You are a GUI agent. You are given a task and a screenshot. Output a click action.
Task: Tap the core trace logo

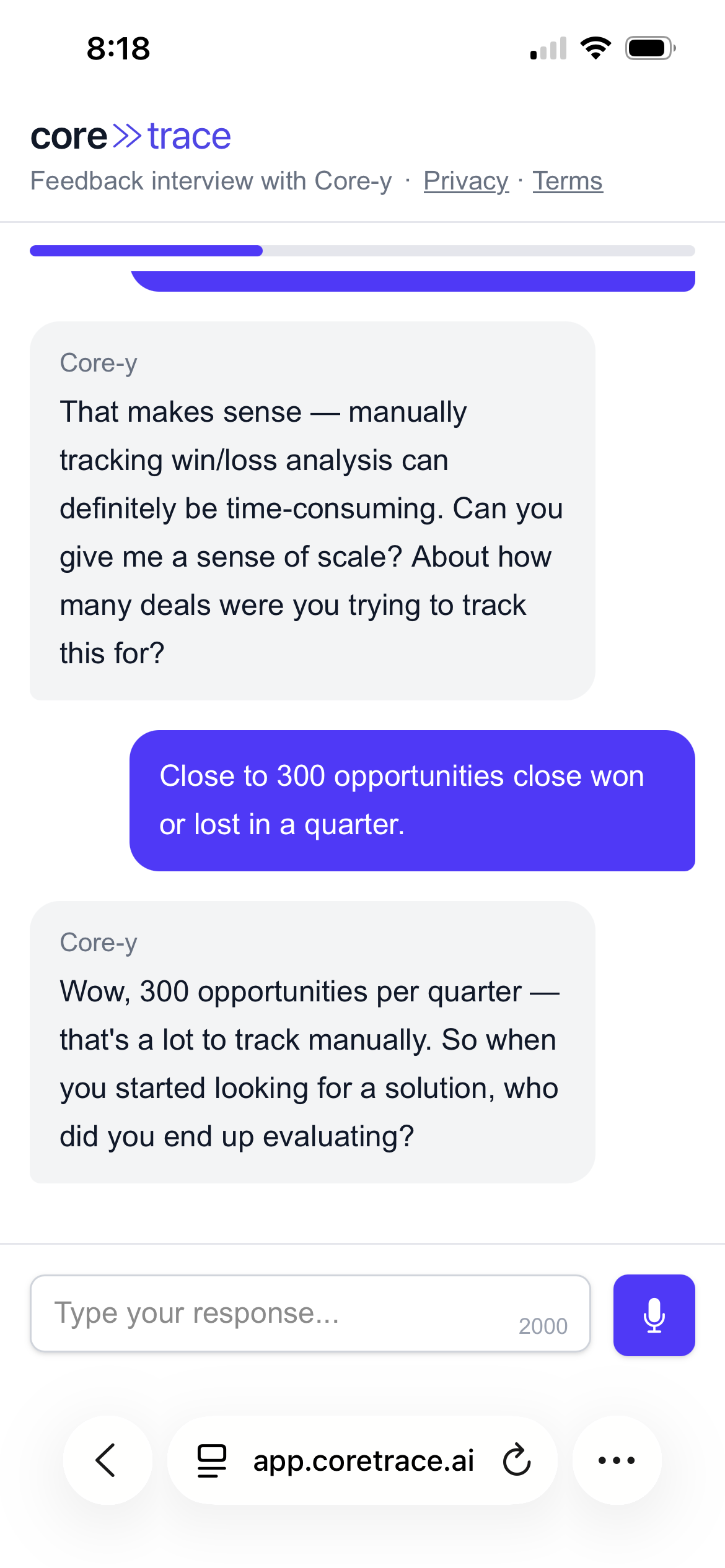131,134
